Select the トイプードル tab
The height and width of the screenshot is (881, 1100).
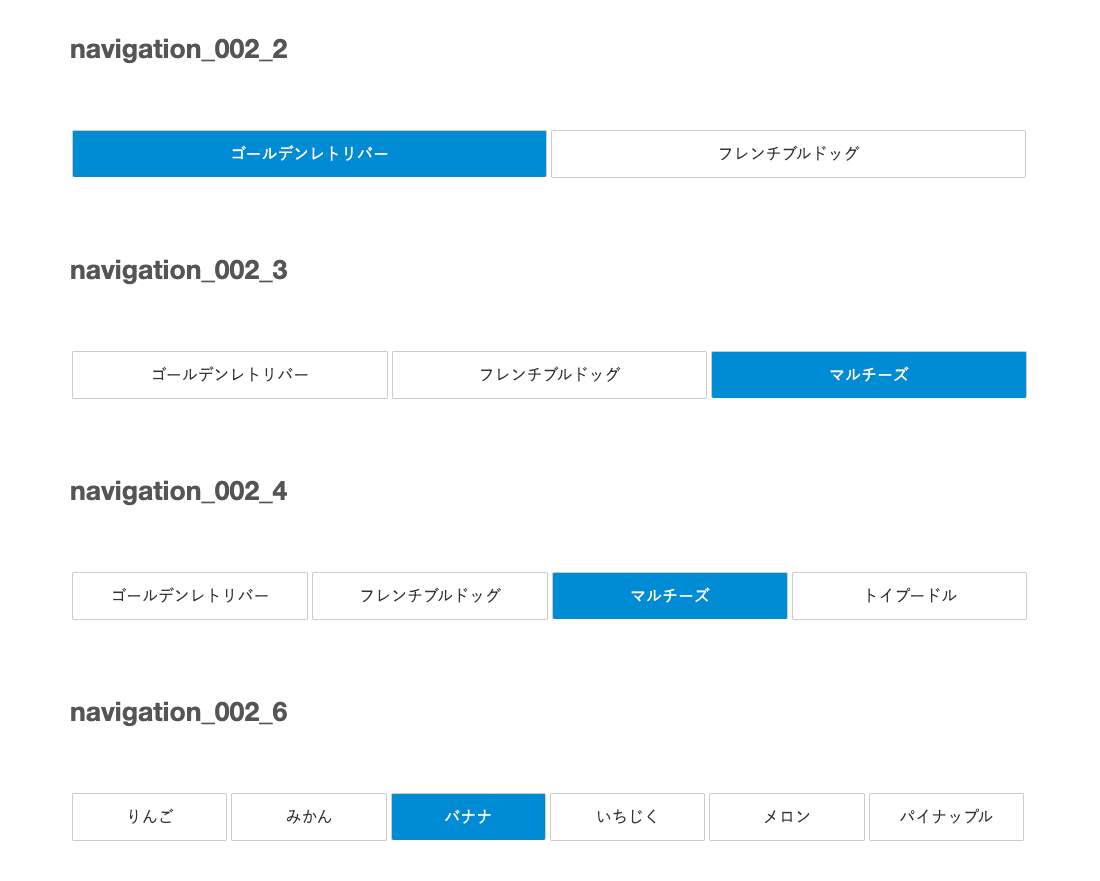(909, 596)
